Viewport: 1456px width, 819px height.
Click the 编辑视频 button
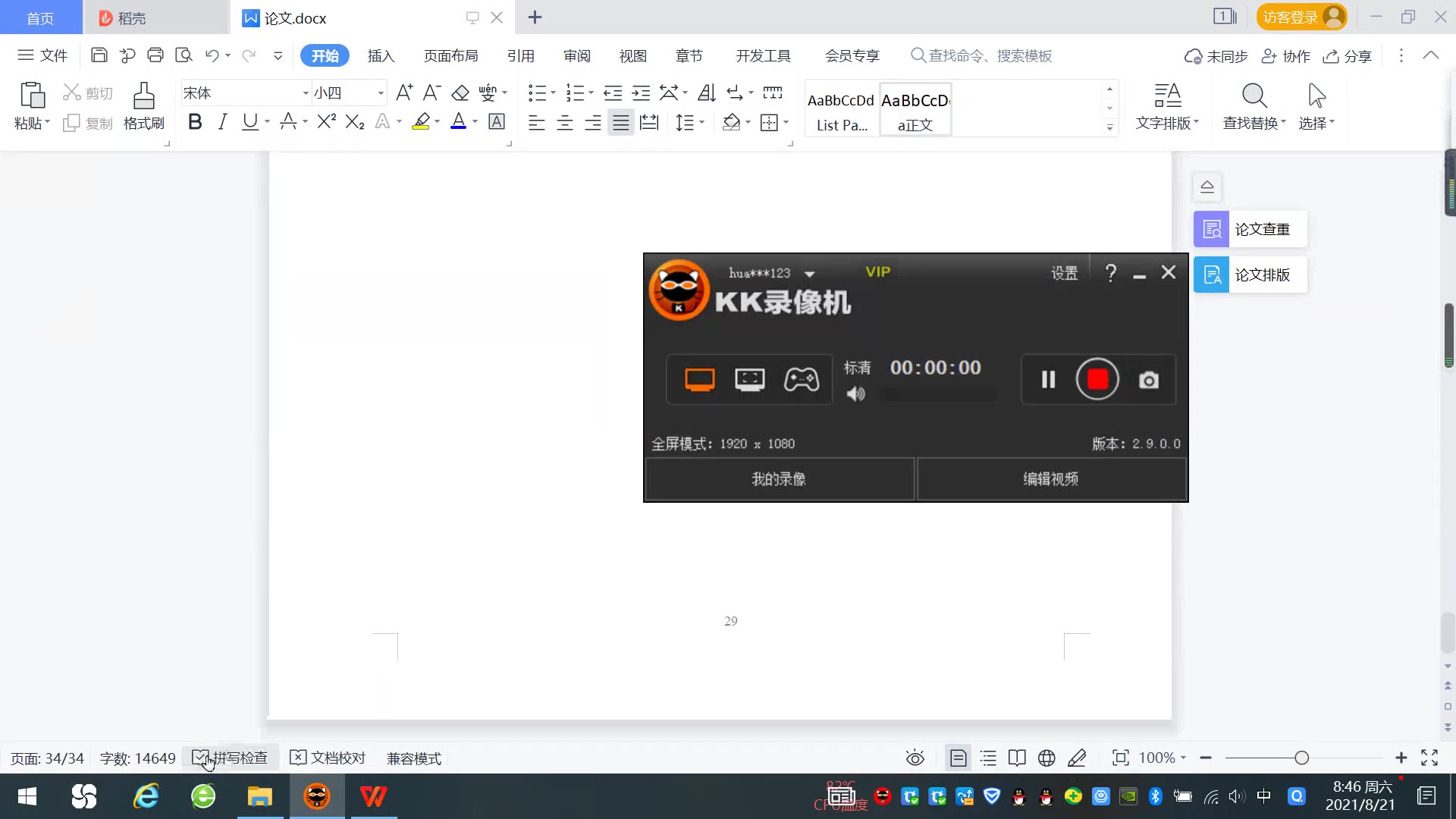coord(1051,479)
